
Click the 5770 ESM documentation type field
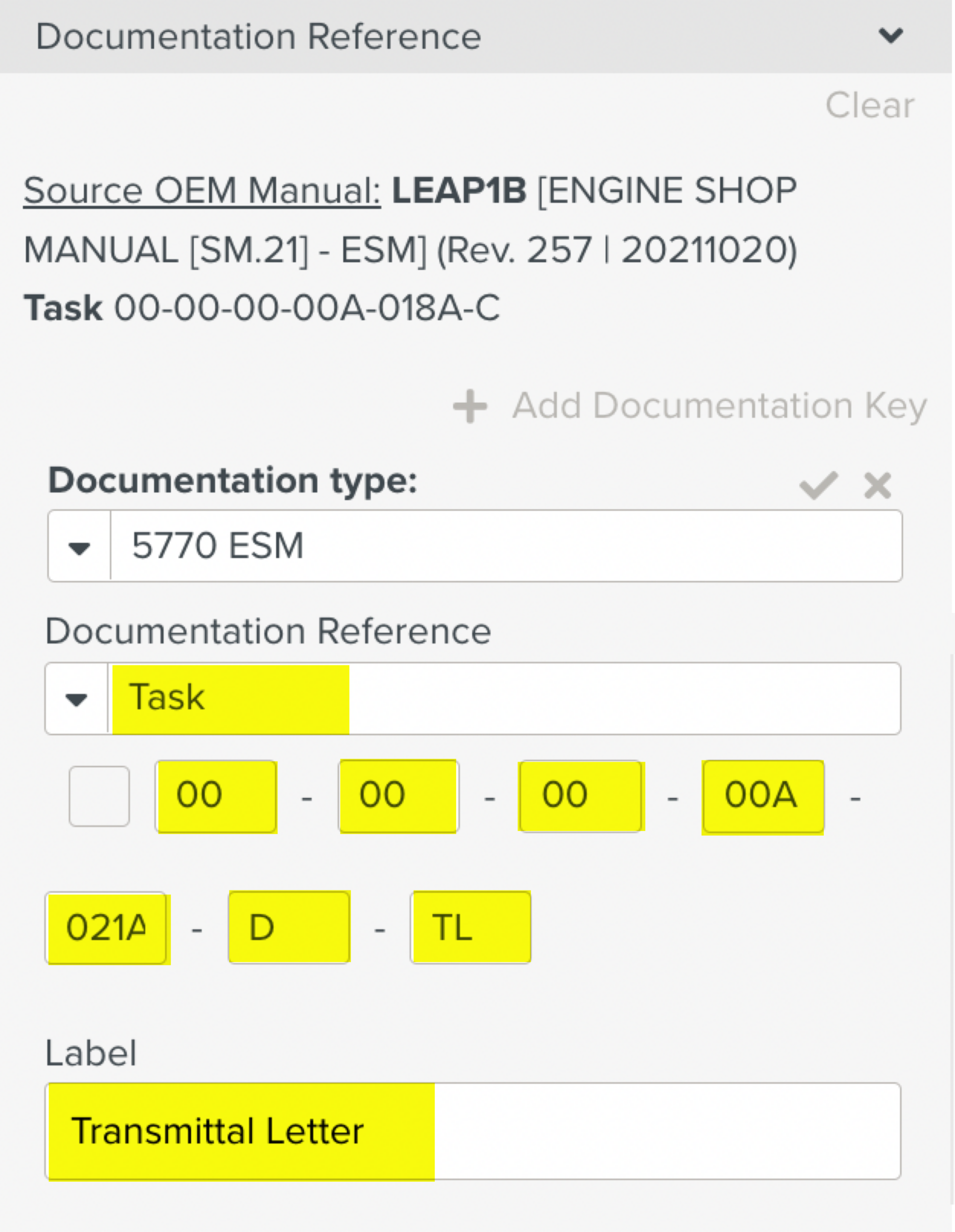(506, 546)
